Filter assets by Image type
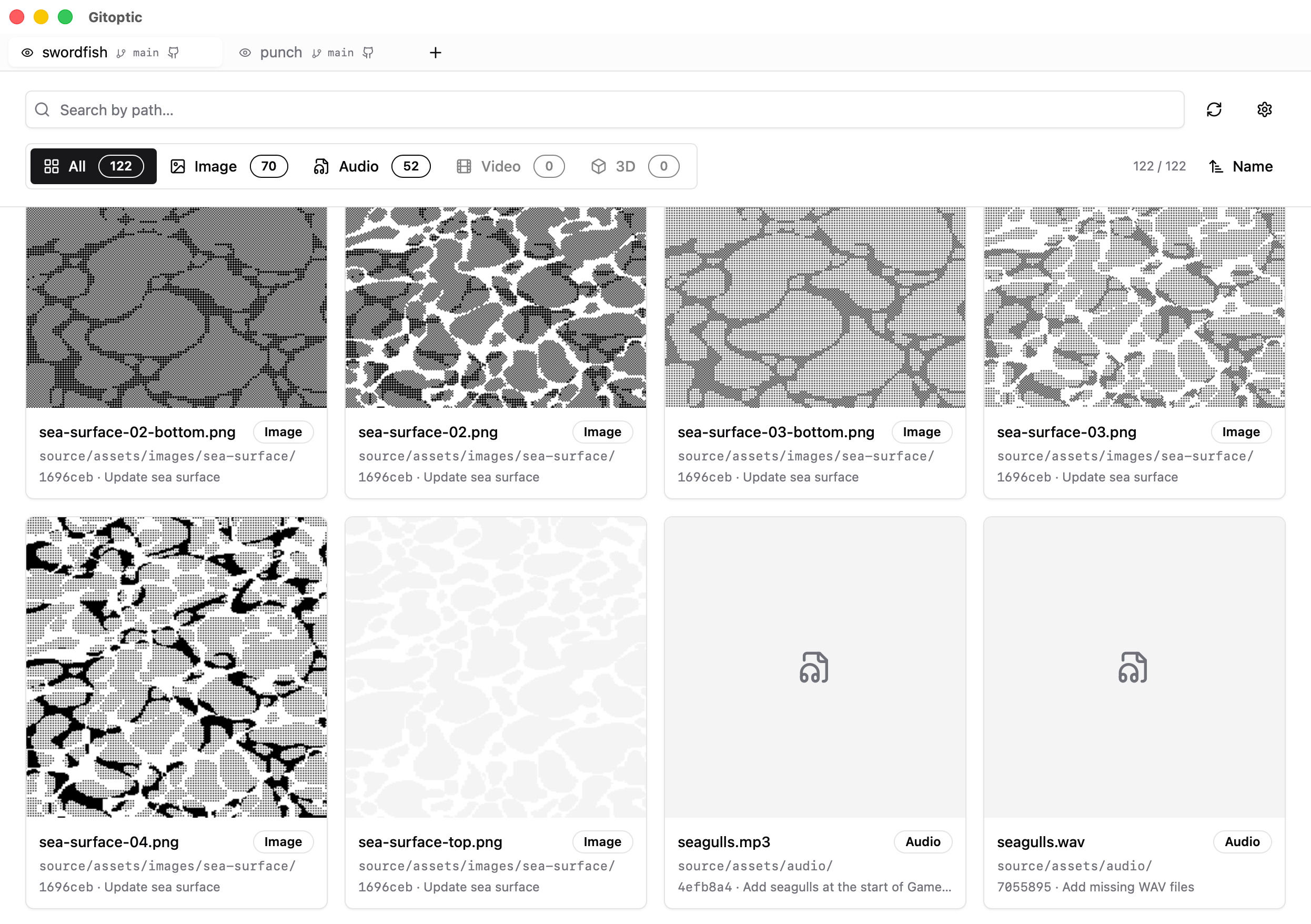The height and width of the screenshot is (924, 1311). 229,166
